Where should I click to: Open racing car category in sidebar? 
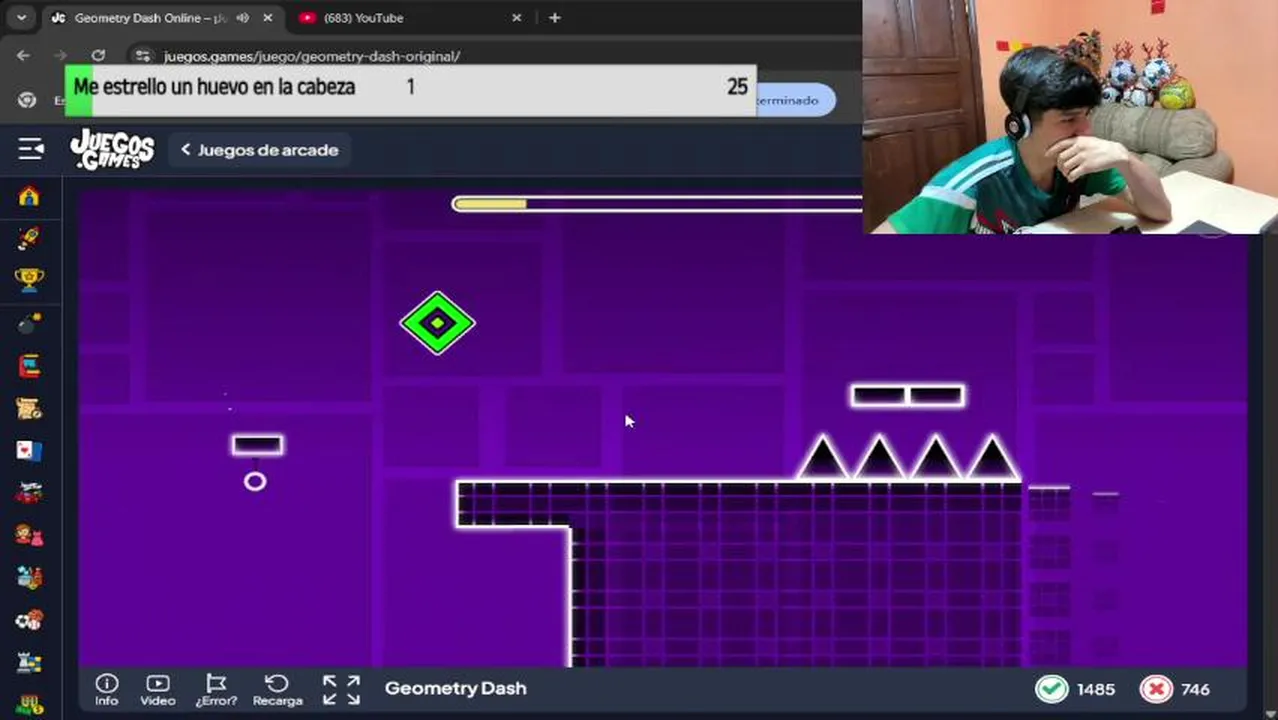click(x=29, y=493)
